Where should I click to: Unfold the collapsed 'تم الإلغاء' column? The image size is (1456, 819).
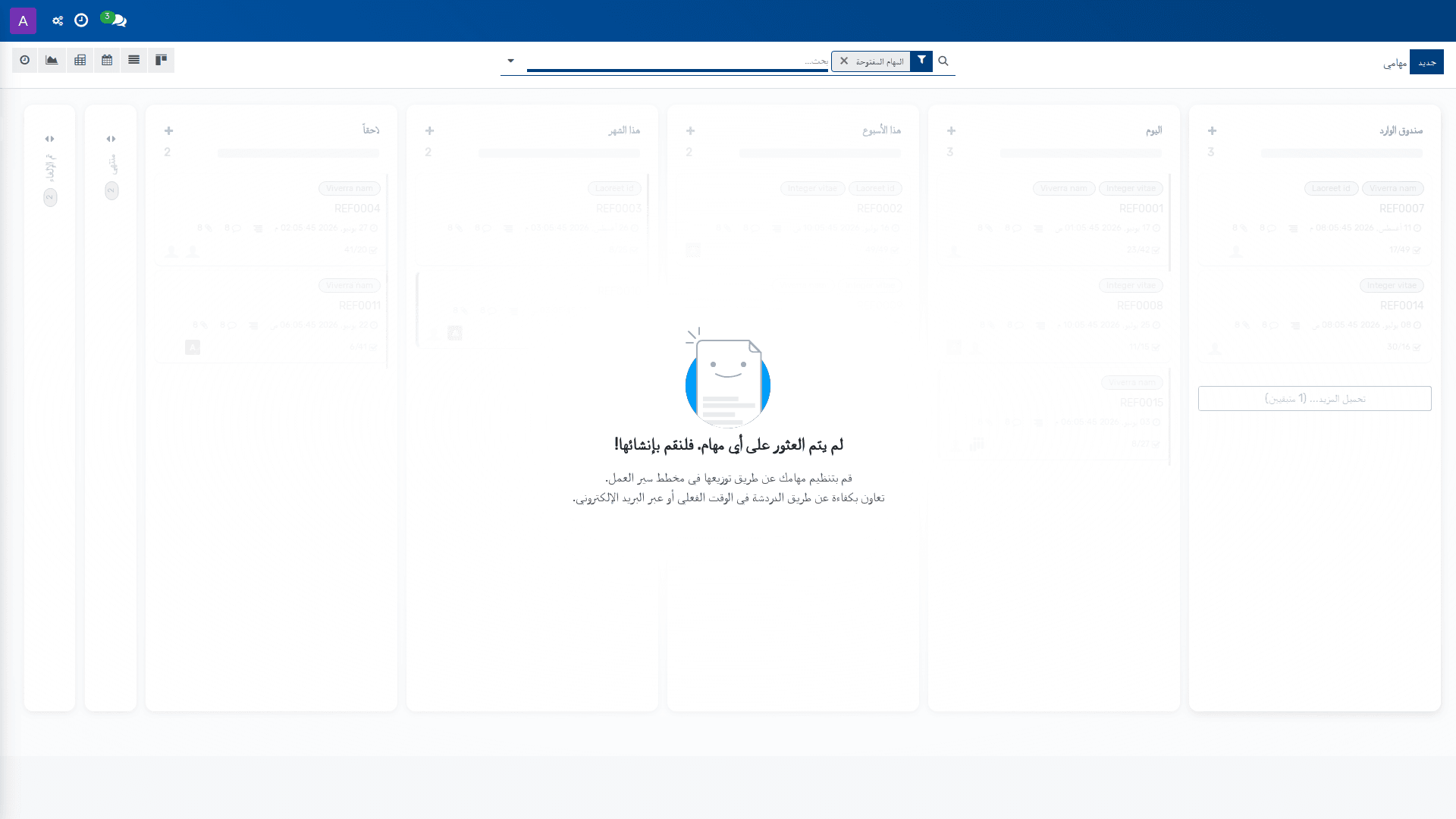[x=49, y=139]
